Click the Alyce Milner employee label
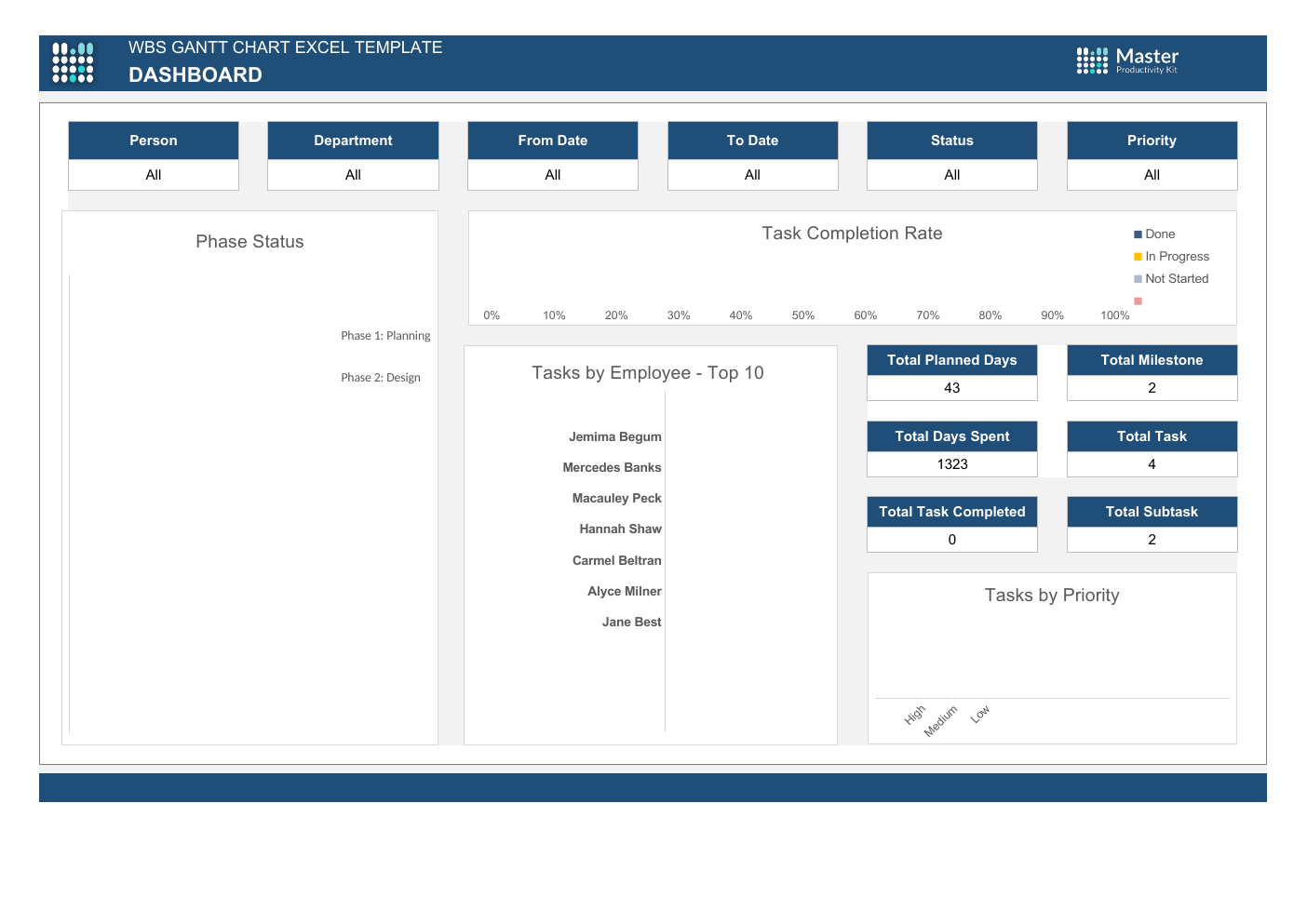The height and width of the screenshot is (924, 1307). point(625,591)
